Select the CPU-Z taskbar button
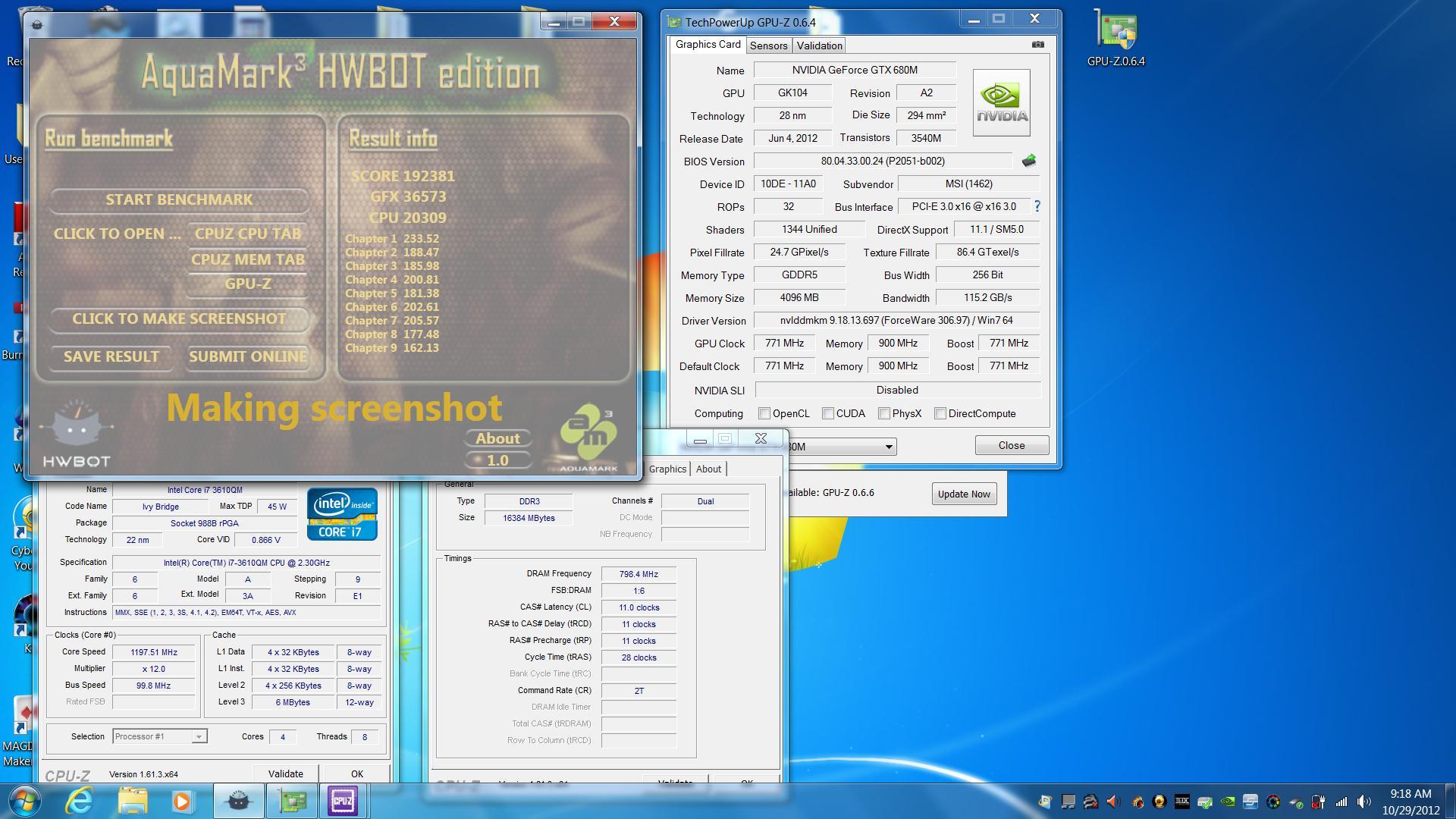Image resolution: width=1456 pixels, height=819 pixels. (x=342, y=801)
